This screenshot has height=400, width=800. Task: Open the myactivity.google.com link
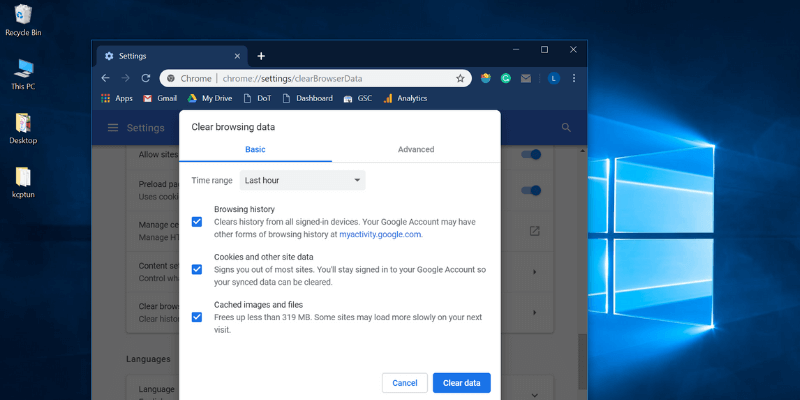(380, 234)
